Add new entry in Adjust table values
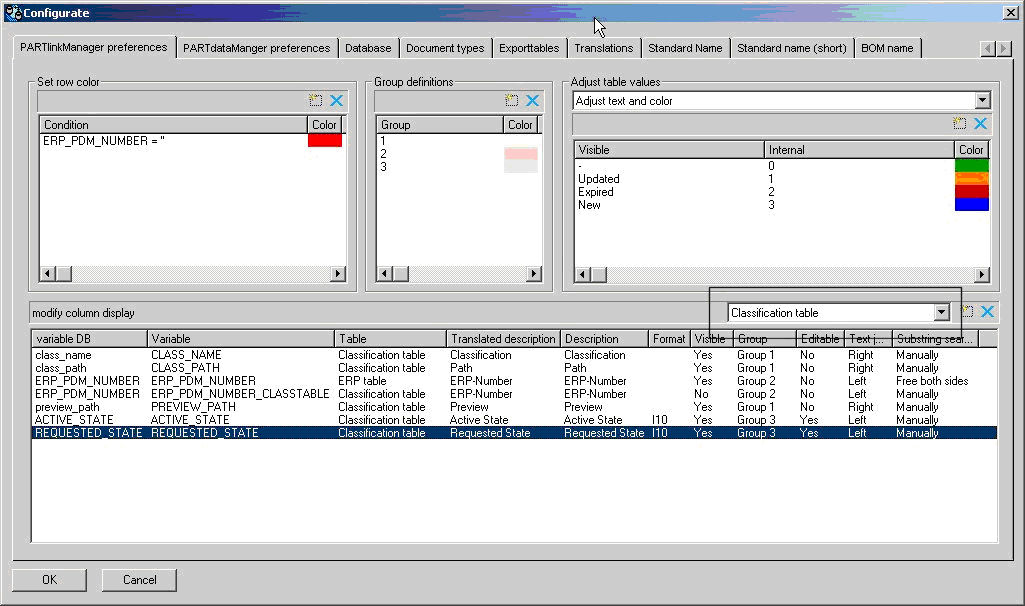This screenshot has height=606, width=1025. tap(960, 124)
